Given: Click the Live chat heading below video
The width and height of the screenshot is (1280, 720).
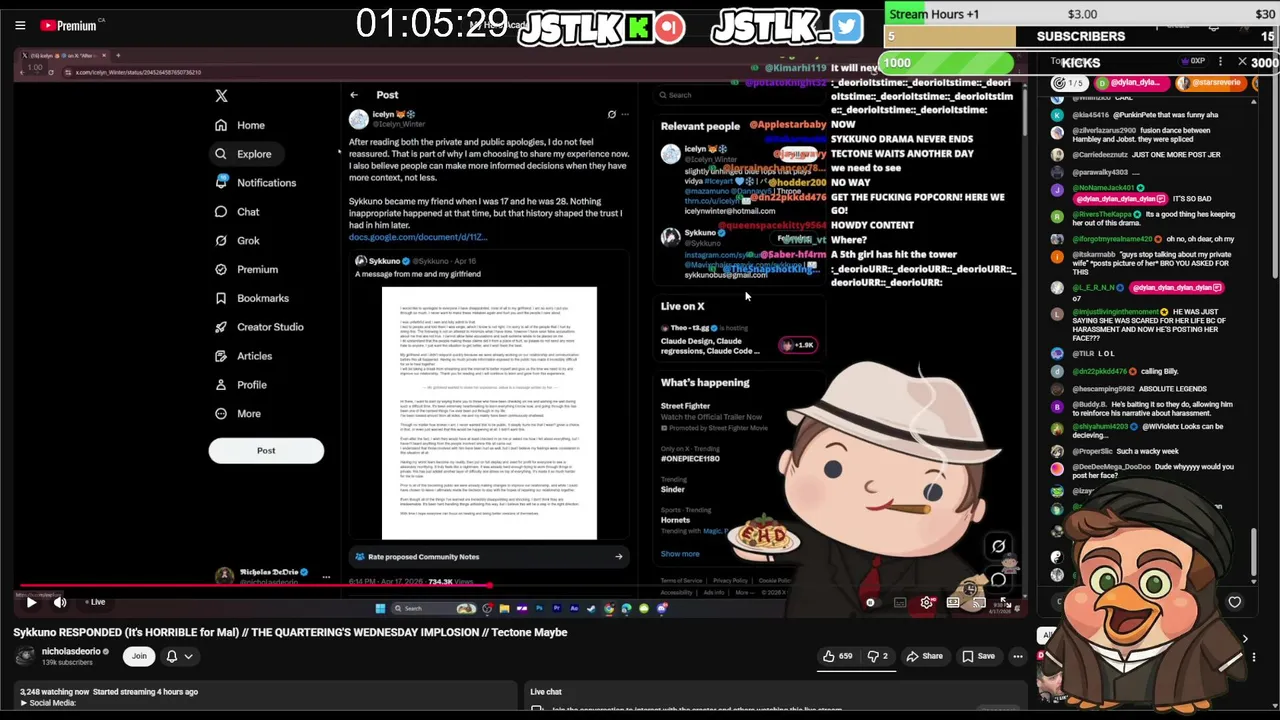Looking at the screenshot, I should (x=545, y=692).
